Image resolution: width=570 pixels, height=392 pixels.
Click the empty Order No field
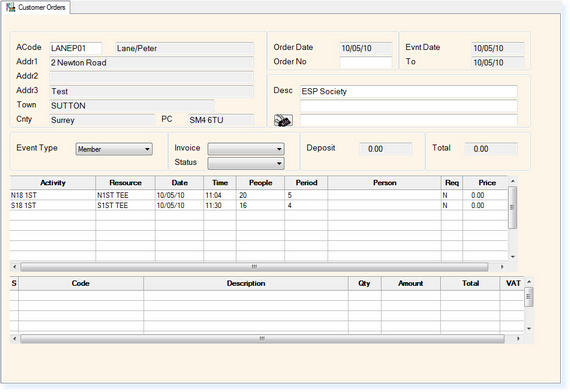click(x=366, y=62)
